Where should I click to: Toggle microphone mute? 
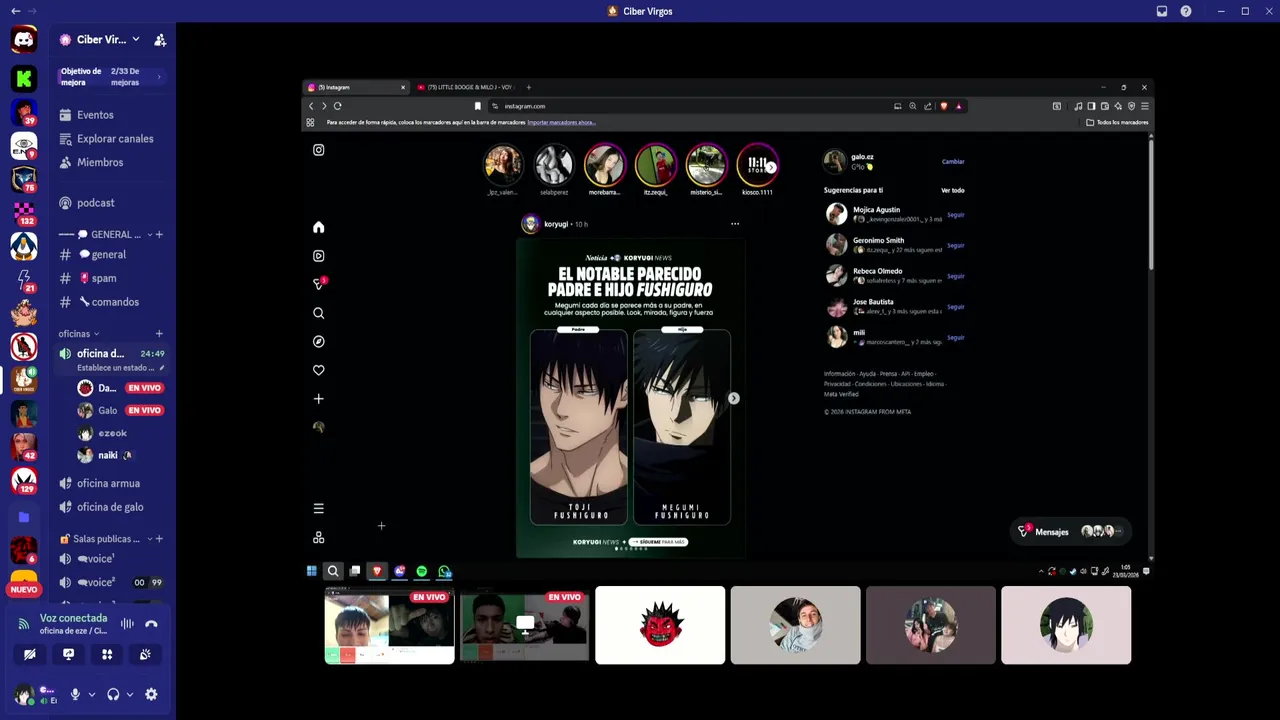pos(75,694)
